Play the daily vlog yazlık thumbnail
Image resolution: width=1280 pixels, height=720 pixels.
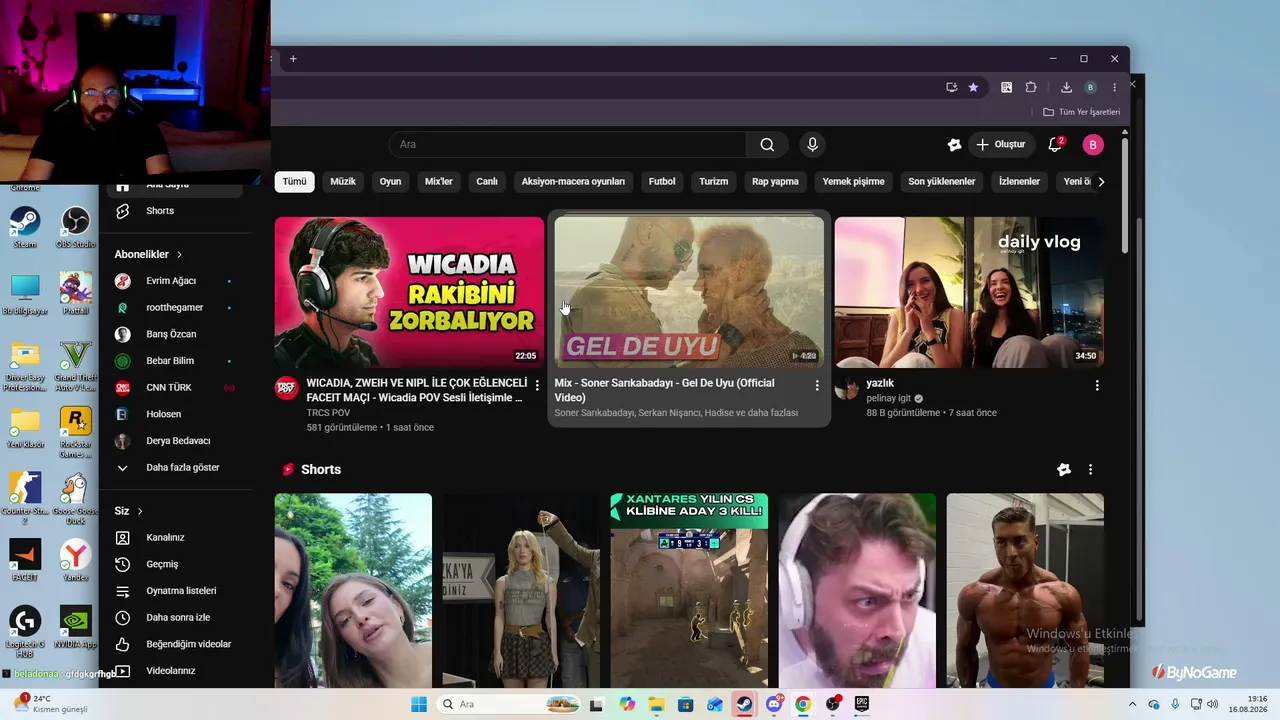point(970,292)
